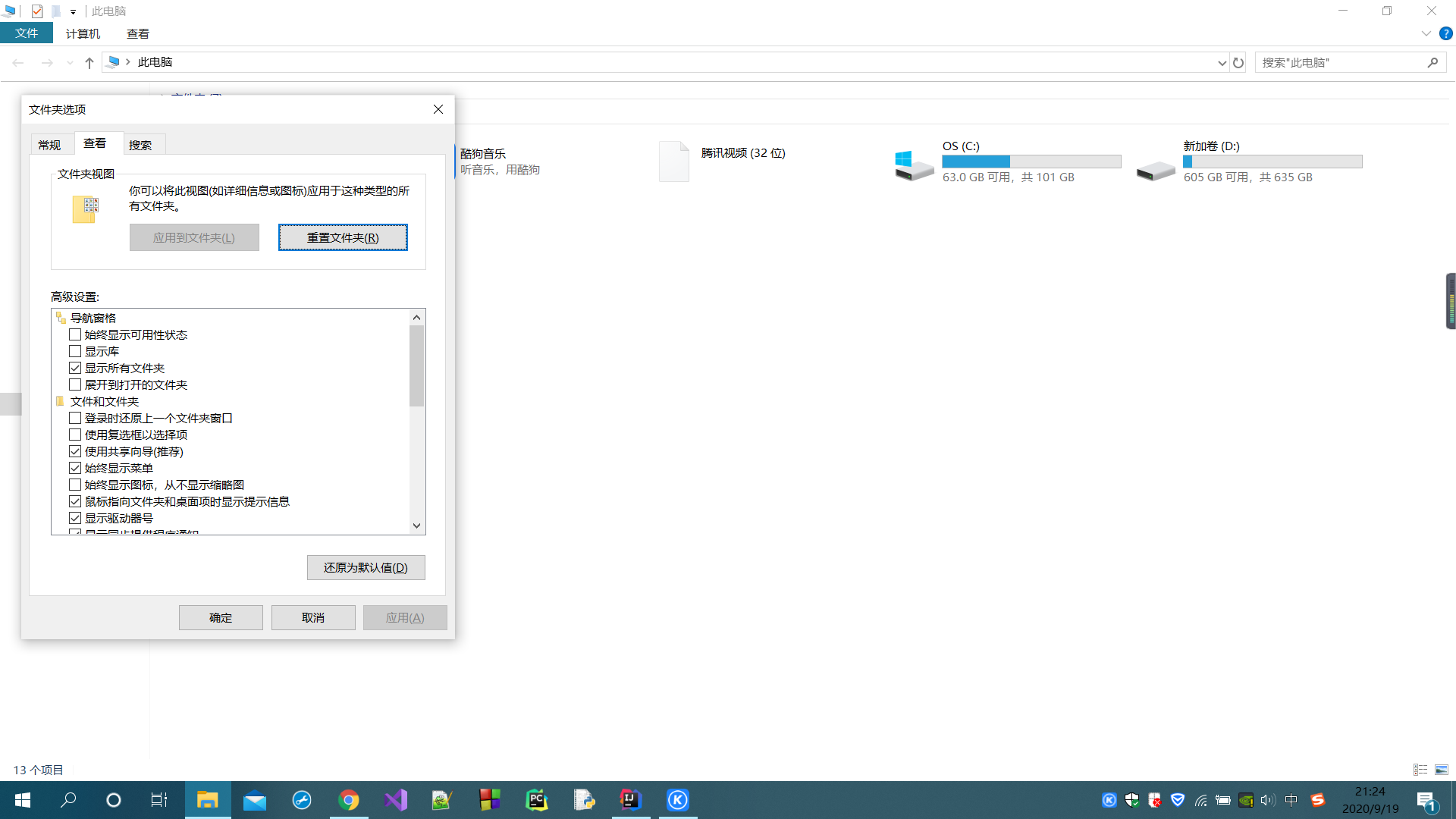1456x819 pixels.
Task: Enable 使用复选框以选择项 checkbox
Action: point(75,435)
